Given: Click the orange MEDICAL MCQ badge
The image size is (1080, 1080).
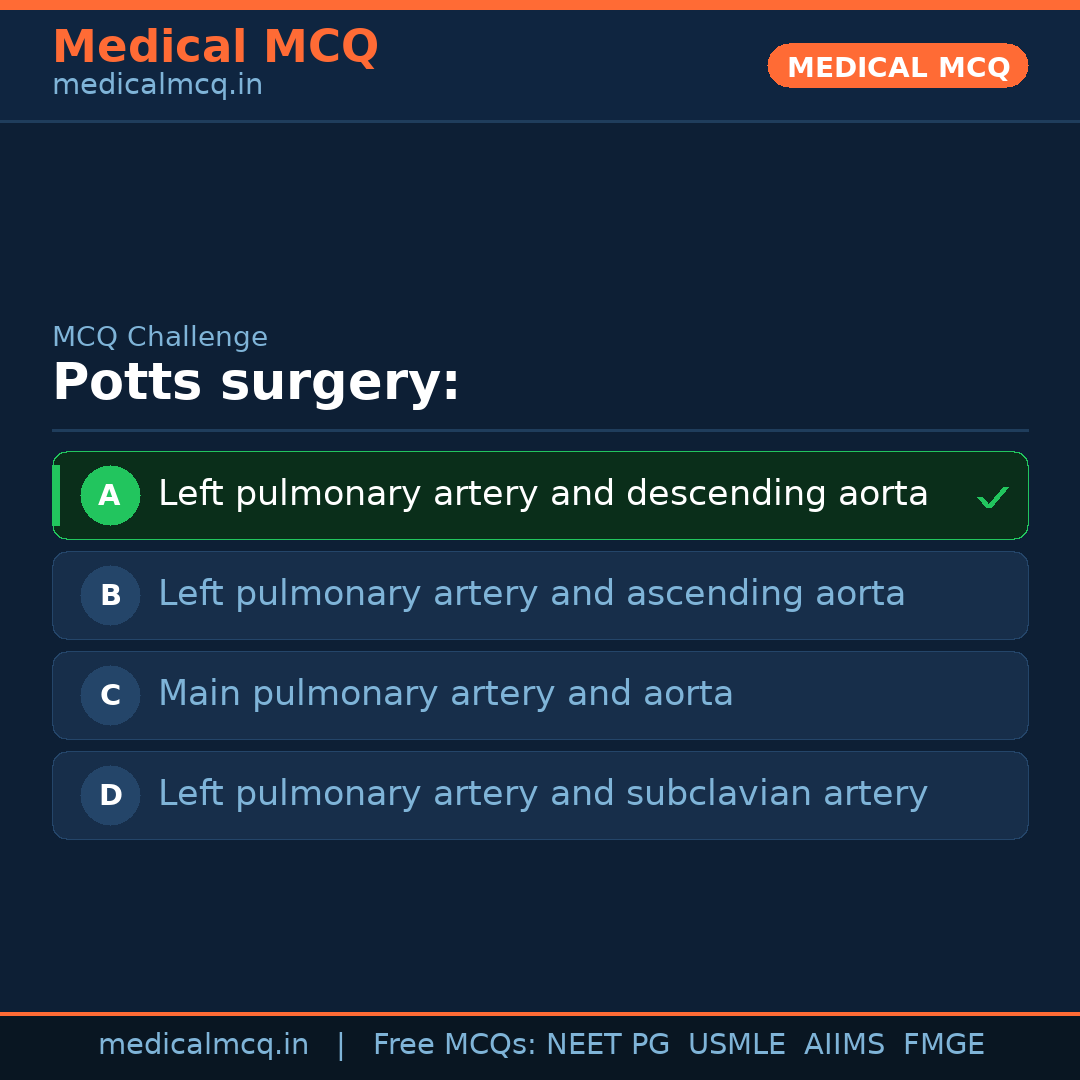Looking at the screenshot, I should [x=897, y=66].
